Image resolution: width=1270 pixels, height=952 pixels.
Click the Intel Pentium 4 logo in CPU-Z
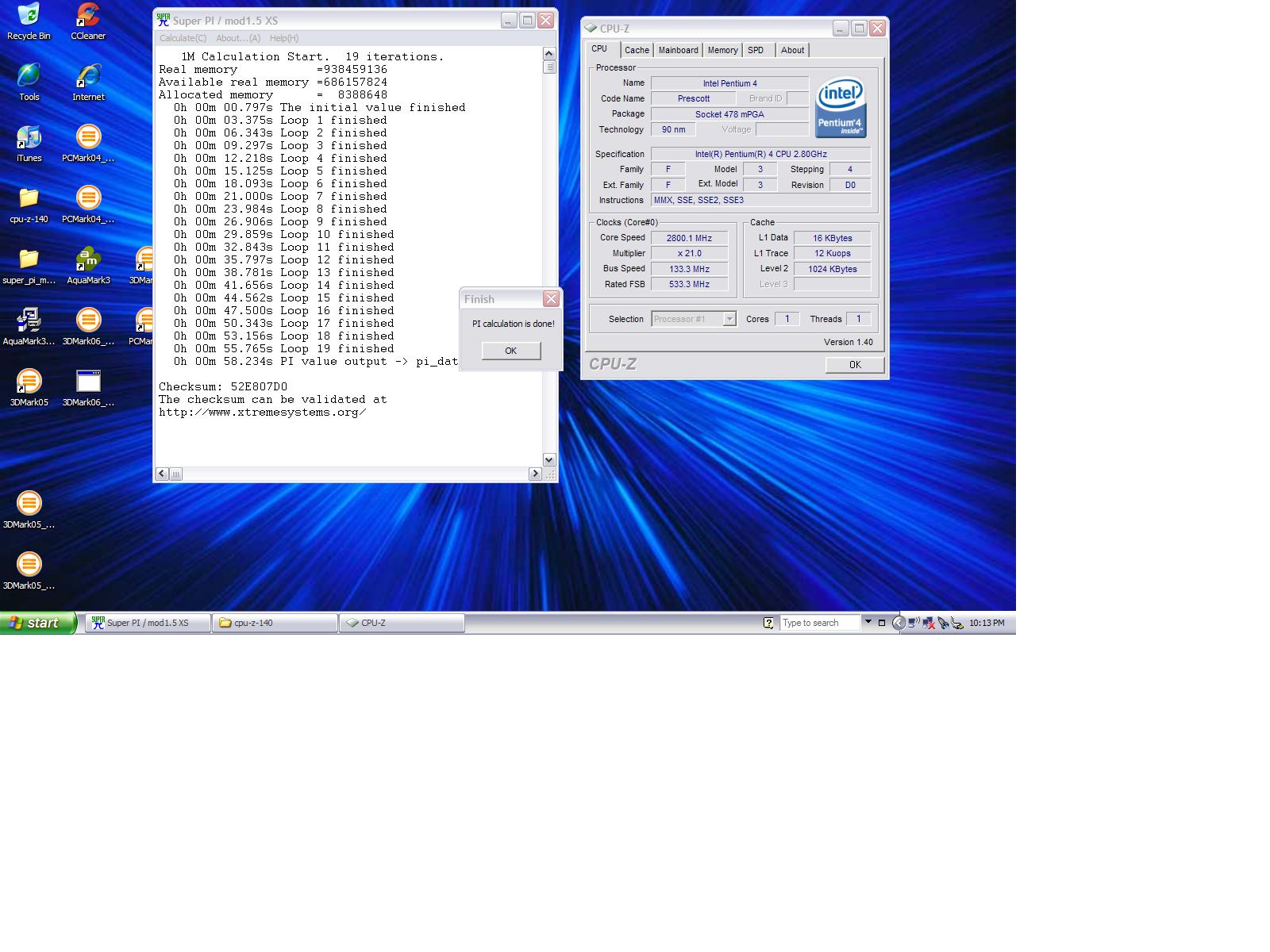[x=841, y=107]
